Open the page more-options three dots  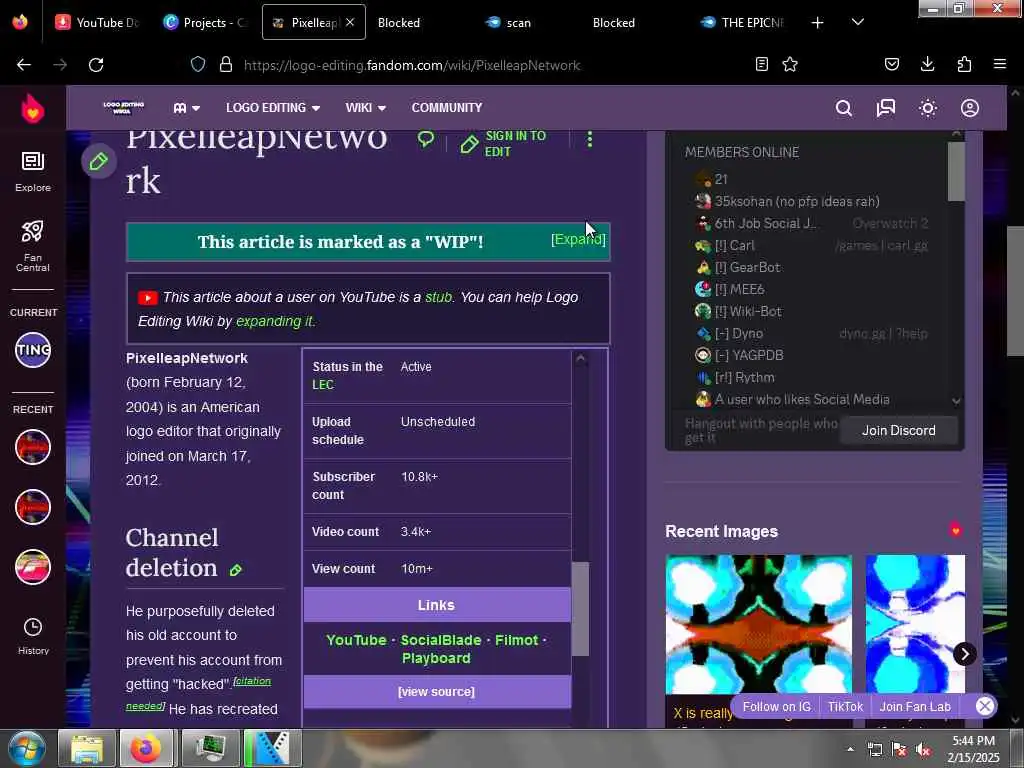tap(590, 139)
